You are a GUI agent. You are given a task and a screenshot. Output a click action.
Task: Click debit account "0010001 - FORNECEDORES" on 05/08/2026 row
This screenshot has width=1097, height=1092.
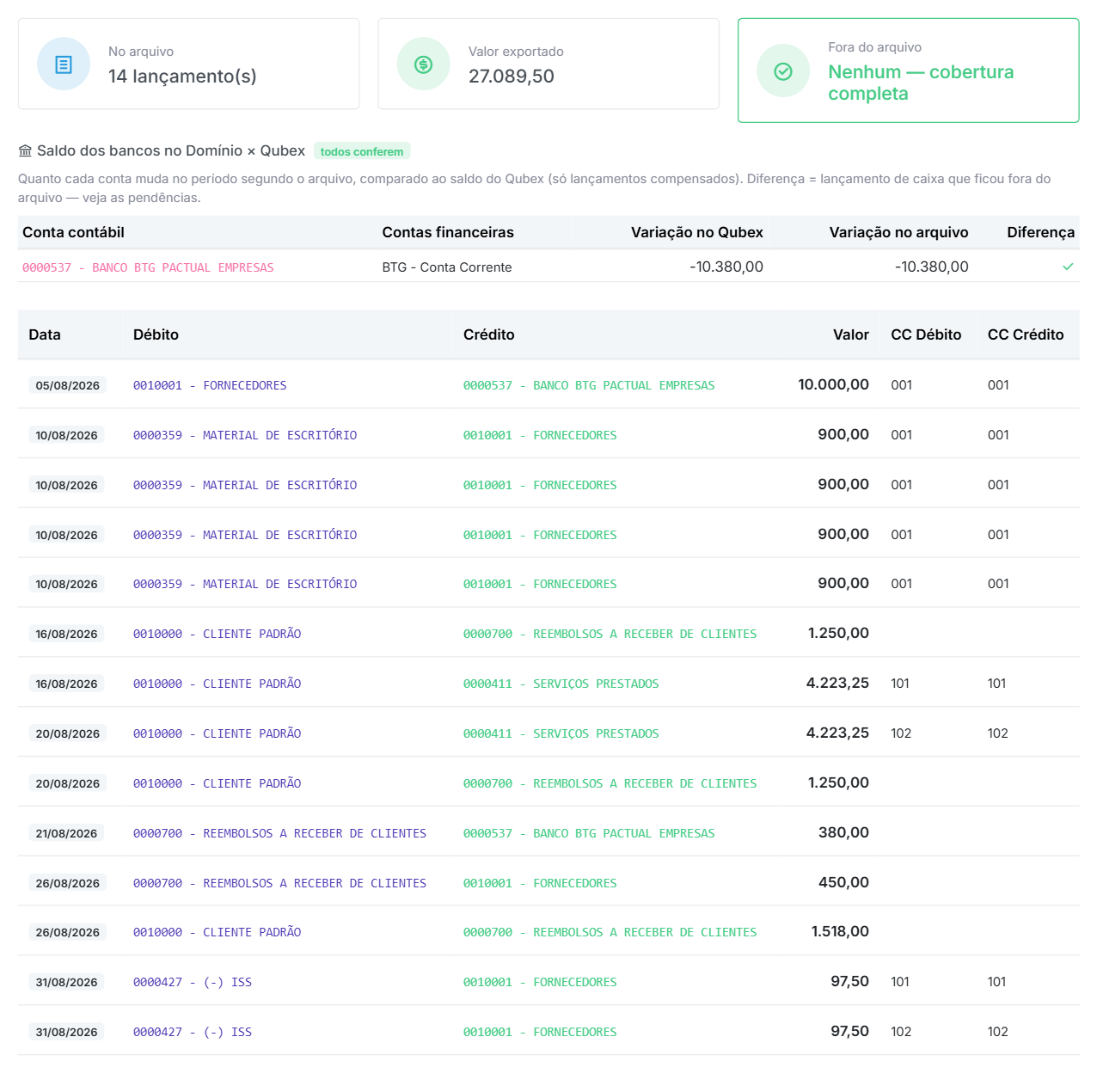pos(210,385)
